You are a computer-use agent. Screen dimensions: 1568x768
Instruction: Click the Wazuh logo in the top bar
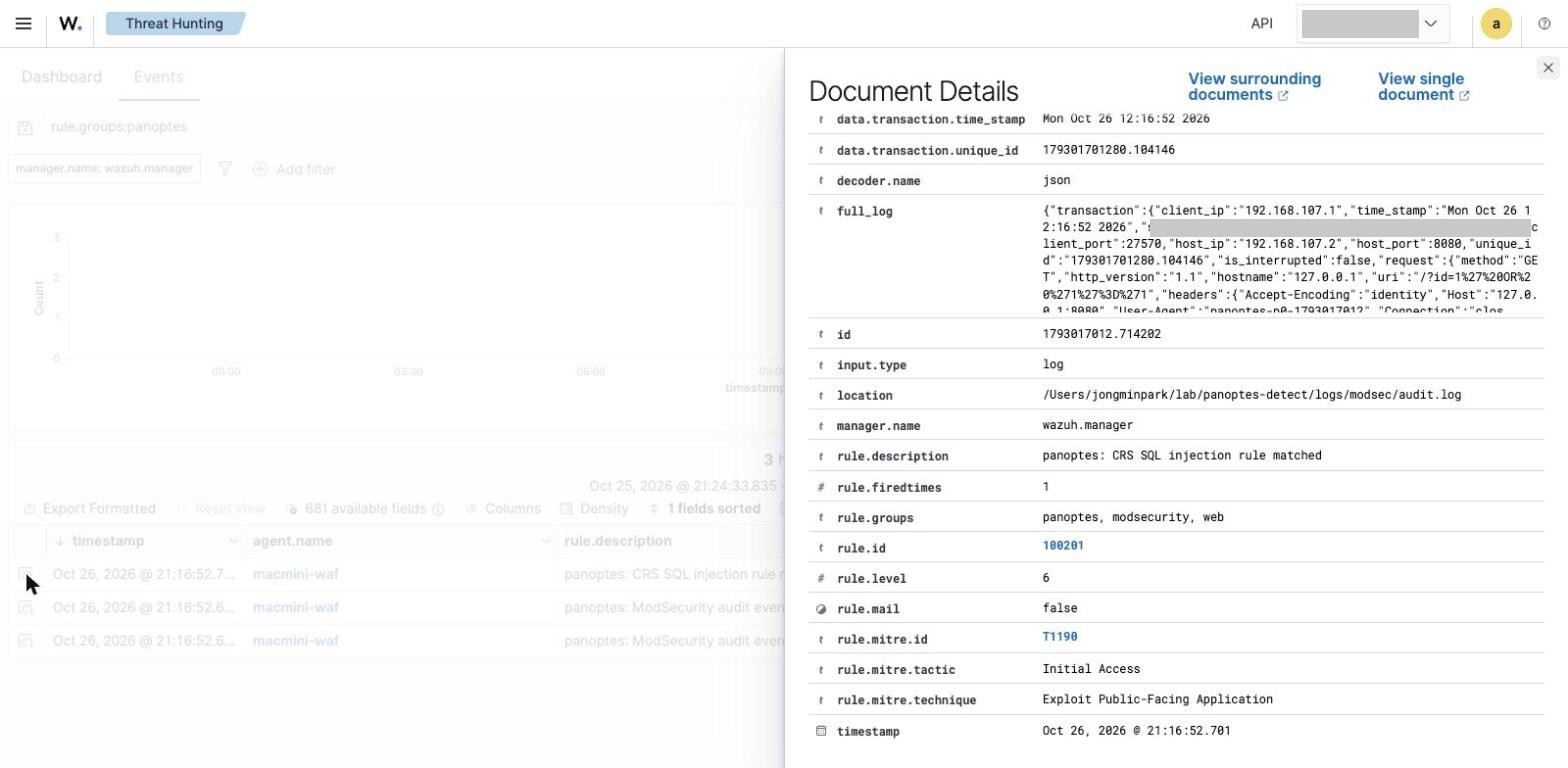[70, 23]
